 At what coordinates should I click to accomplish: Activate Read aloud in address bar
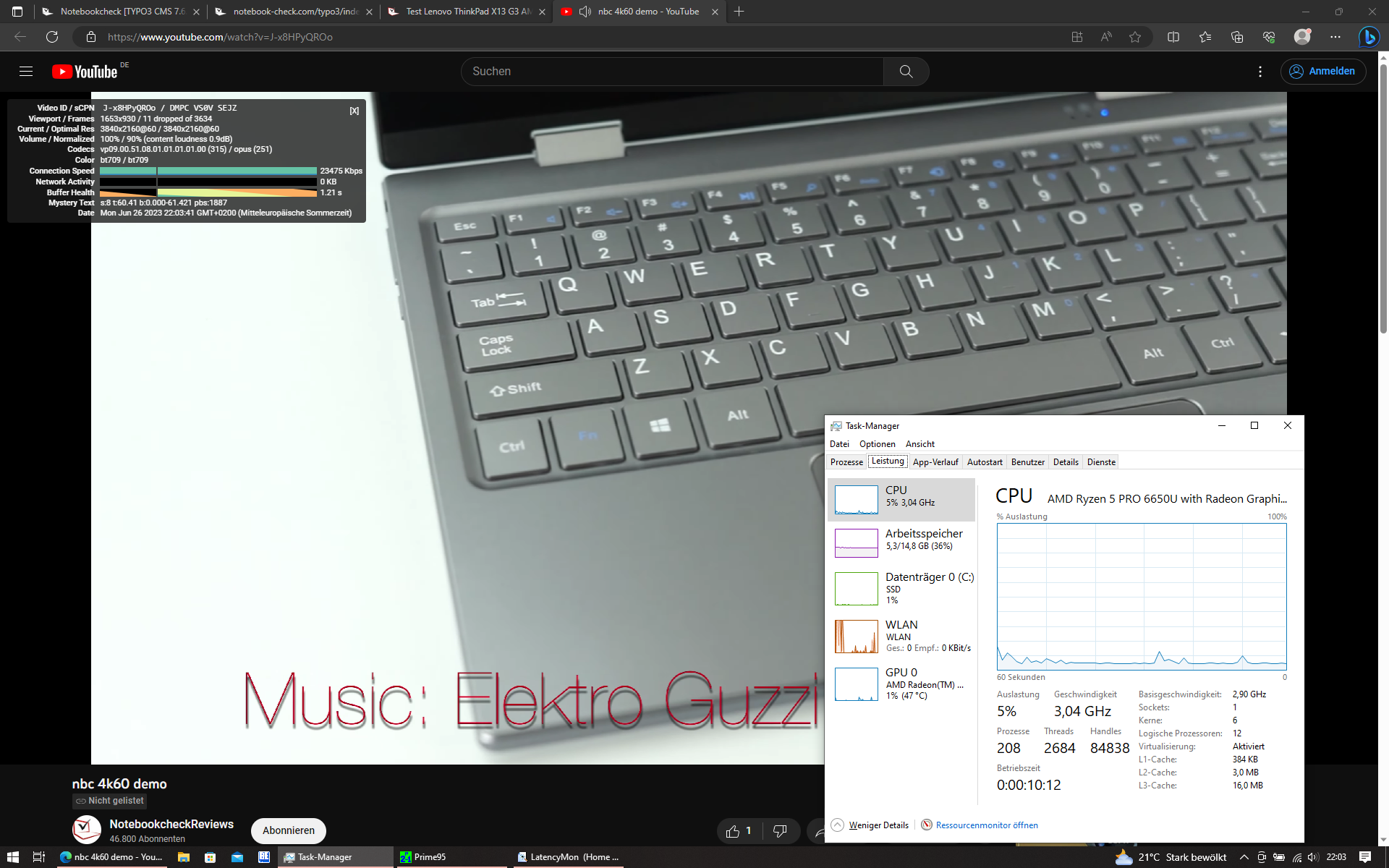point(1106,37)
